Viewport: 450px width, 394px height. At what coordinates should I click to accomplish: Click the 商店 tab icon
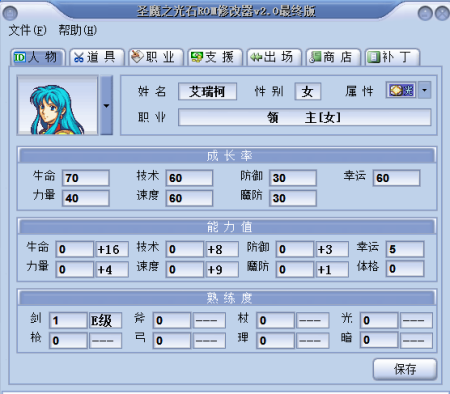tap(315, 57)
